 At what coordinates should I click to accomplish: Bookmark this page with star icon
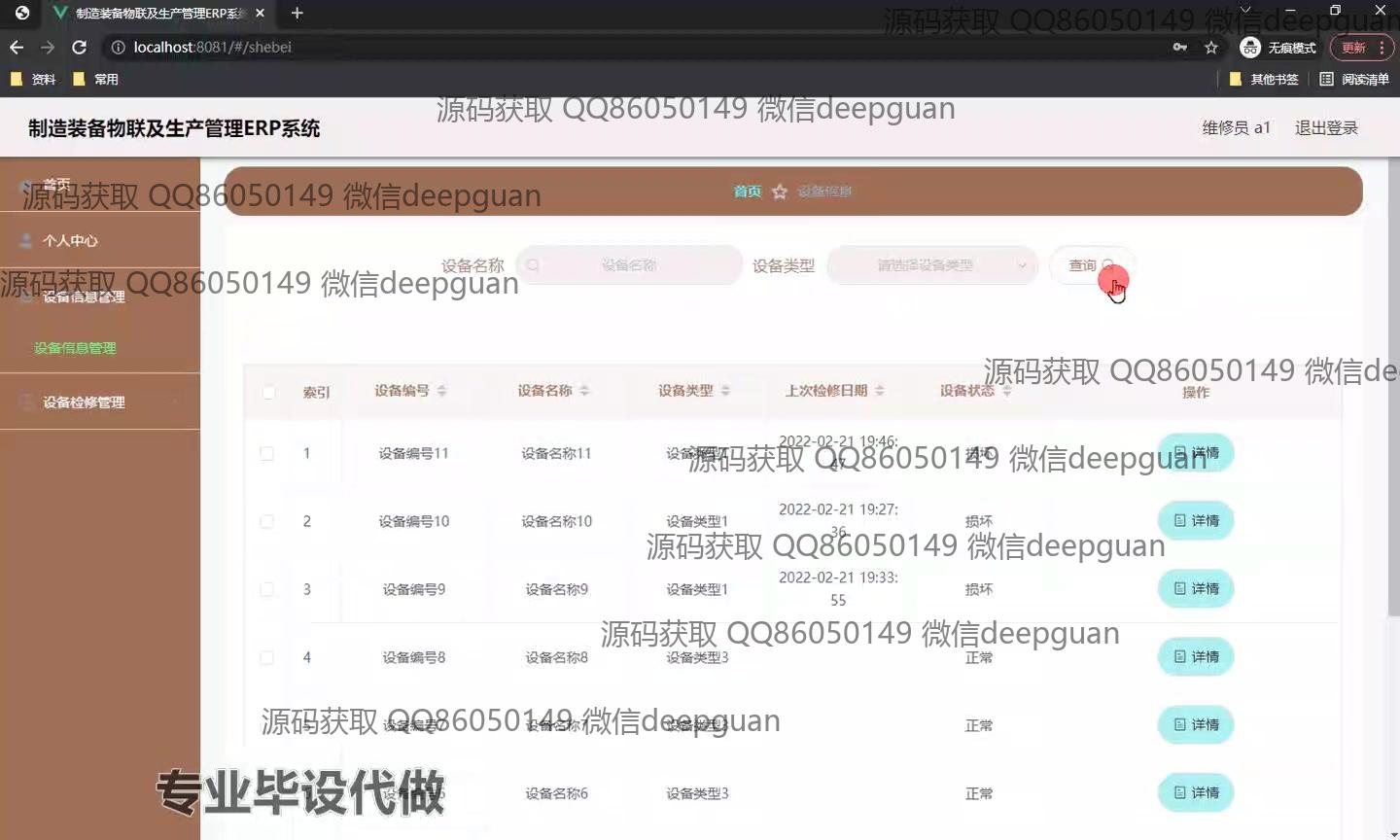coord(1210,47)
